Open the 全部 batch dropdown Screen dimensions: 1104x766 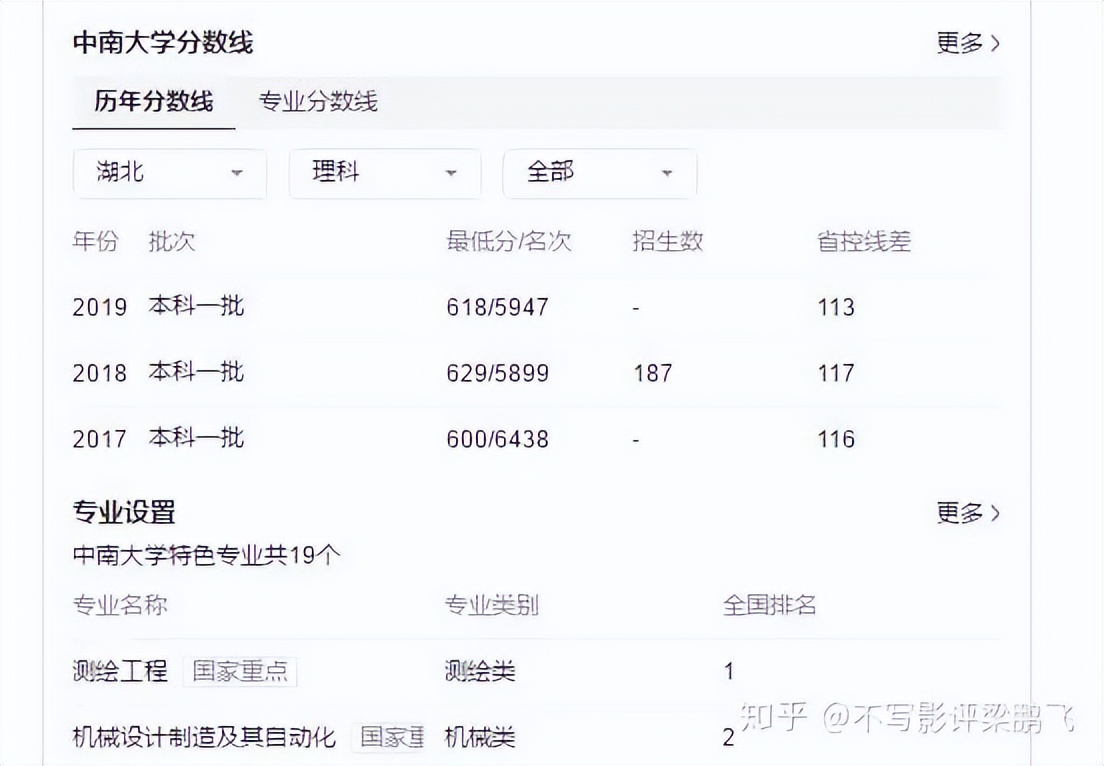(x=600, y=173)
